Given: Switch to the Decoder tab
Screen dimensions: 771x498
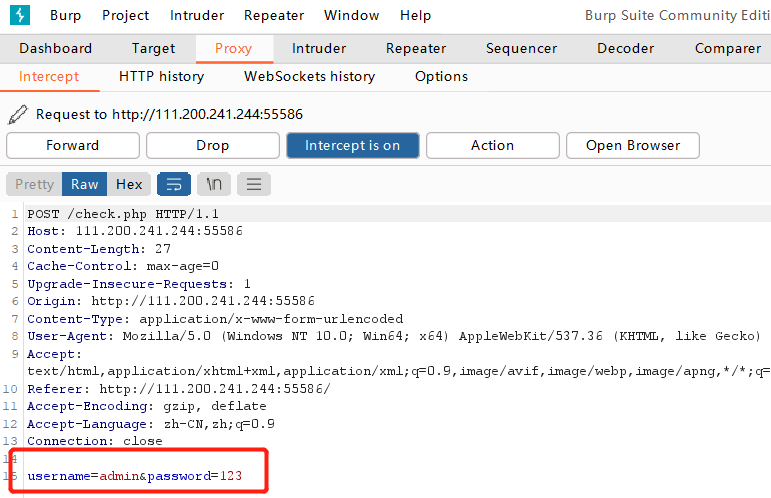Looking at the screenshot, I should tap(626, 48).
